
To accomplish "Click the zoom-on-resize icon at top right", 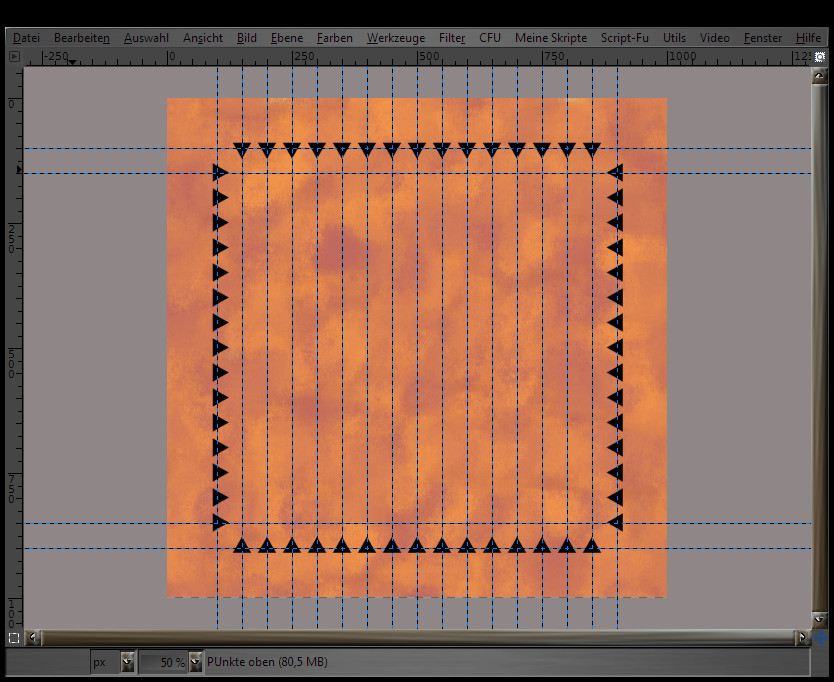I will click(x=820, y=57).
